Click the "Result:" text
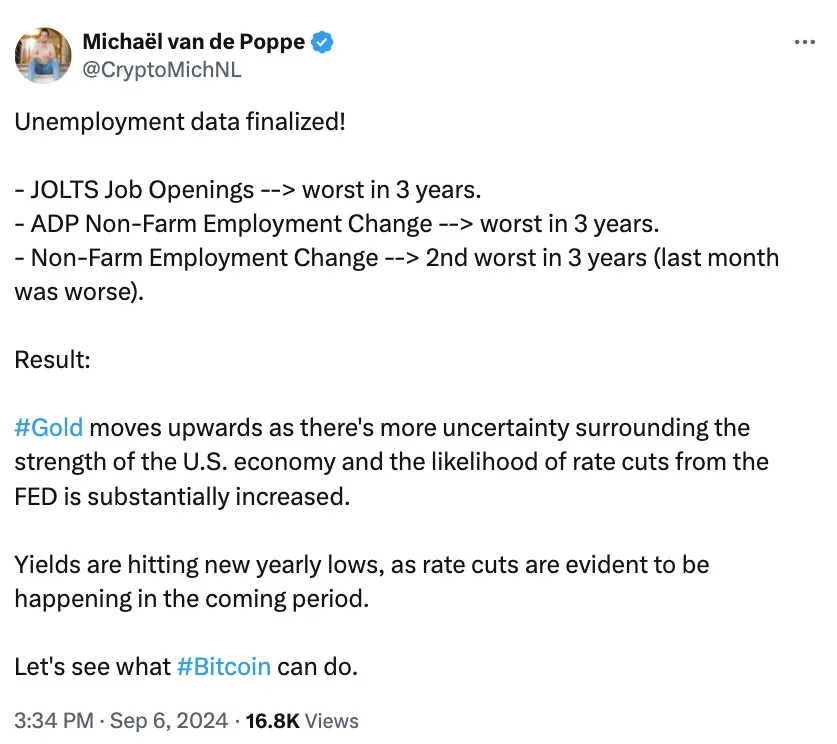837x744 pixels. pyautogui.click(x=52, y=360)
